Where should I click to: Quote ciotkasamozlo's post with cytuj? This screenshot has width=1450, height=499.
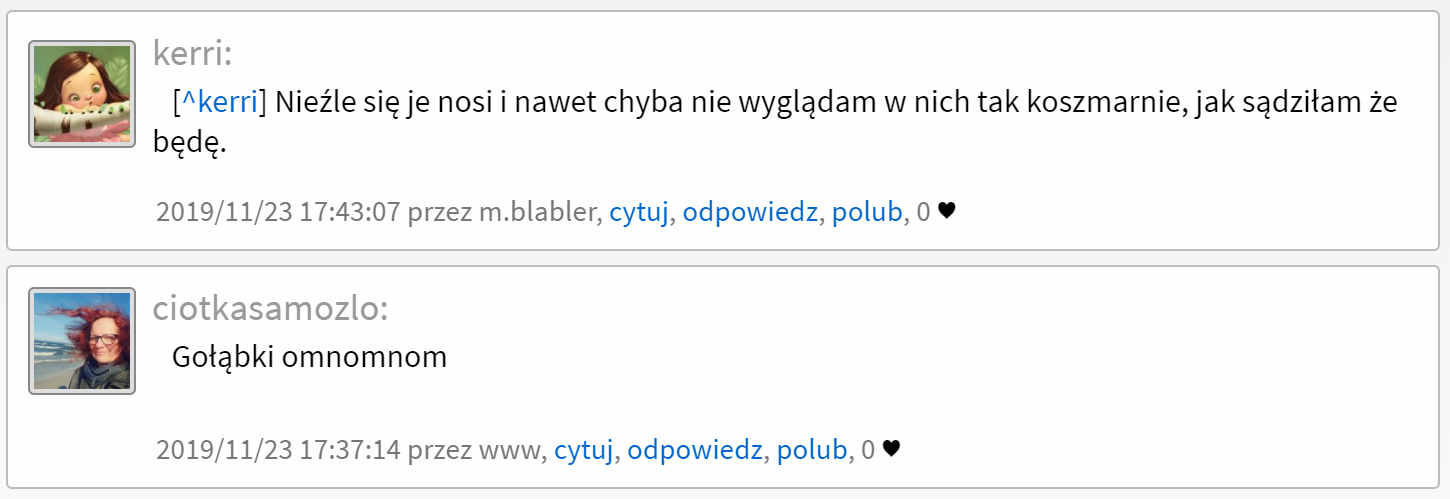coord(583,450)
